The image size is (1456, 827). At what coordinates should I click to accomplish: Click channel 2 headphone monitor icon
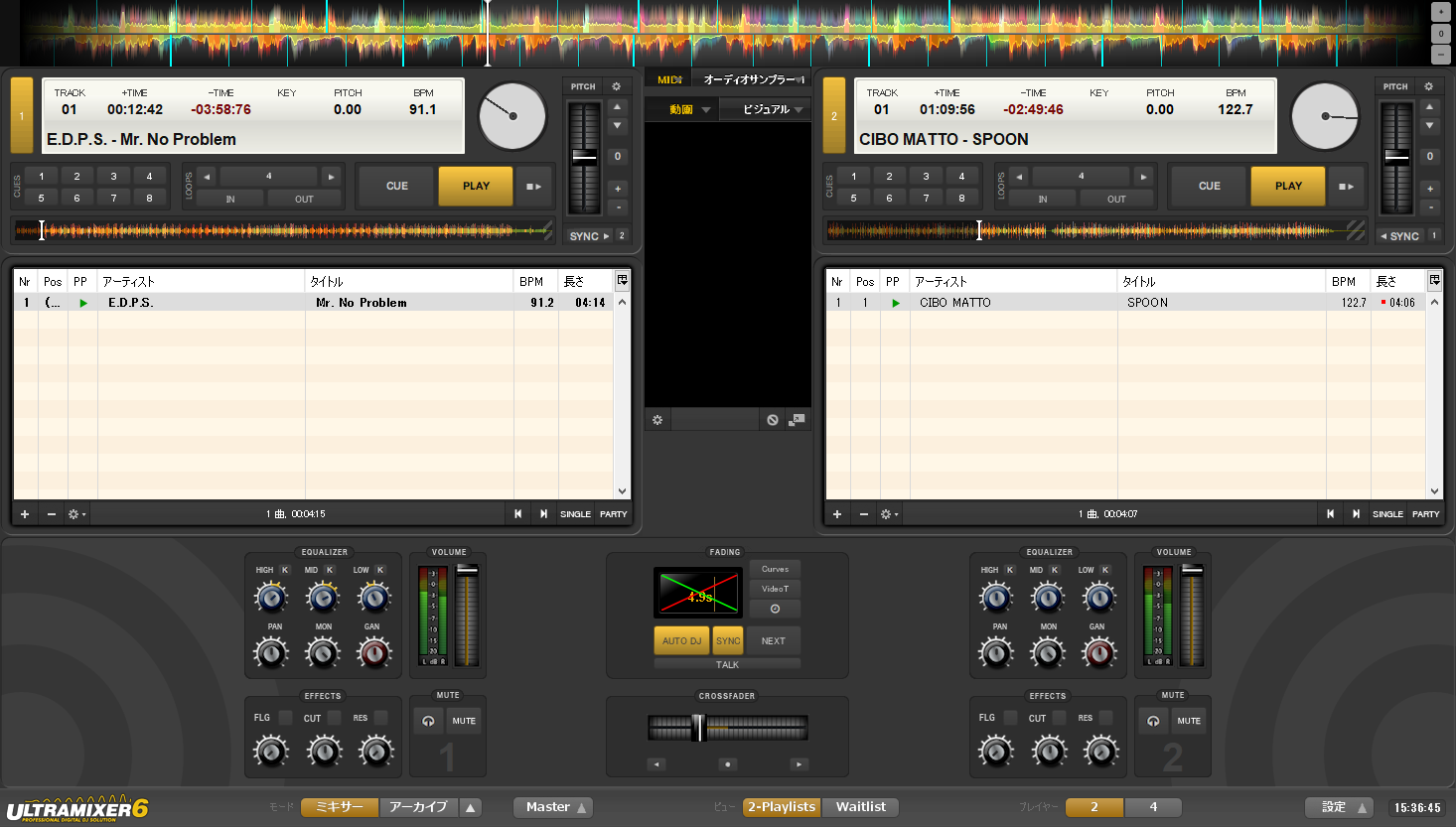pyautogui.click(x=1153, y=721)
